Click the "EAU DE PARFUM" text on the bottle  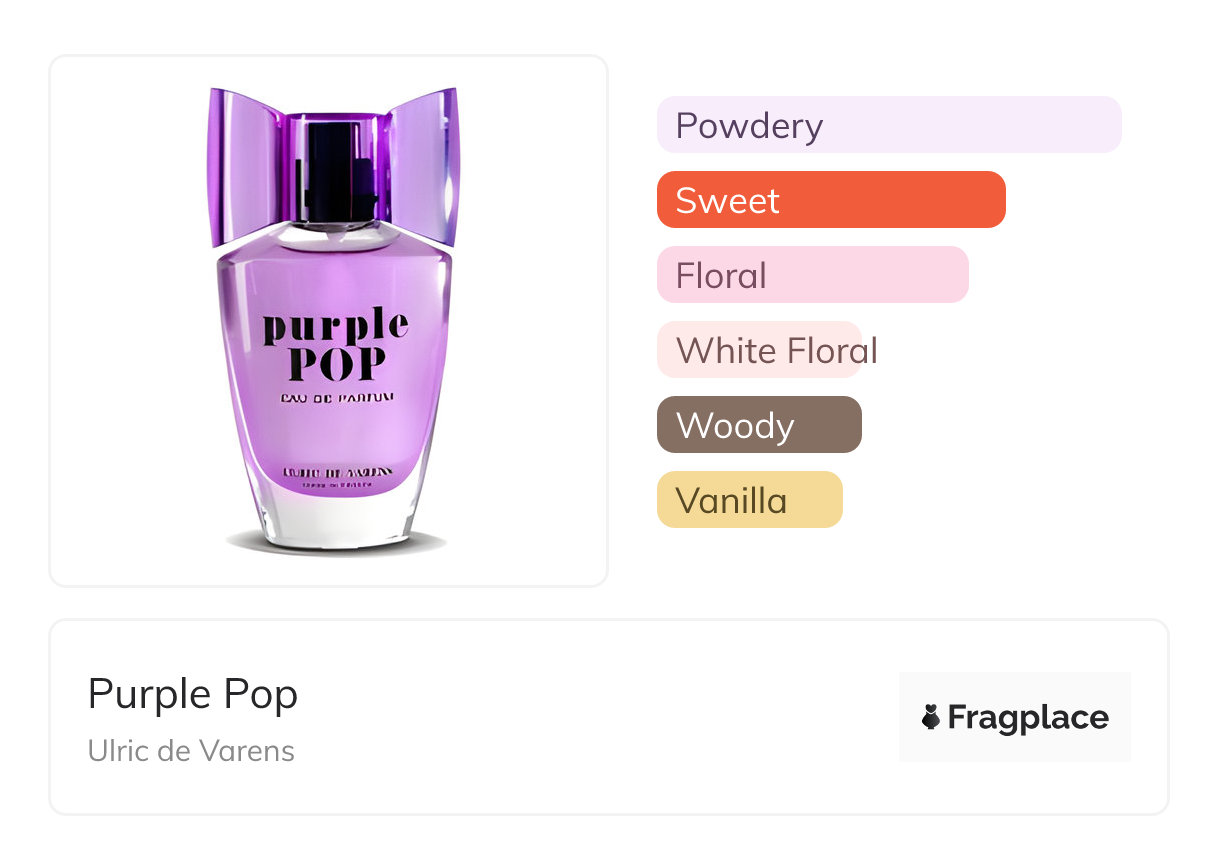pyautogui.click(x=335, y=398)
